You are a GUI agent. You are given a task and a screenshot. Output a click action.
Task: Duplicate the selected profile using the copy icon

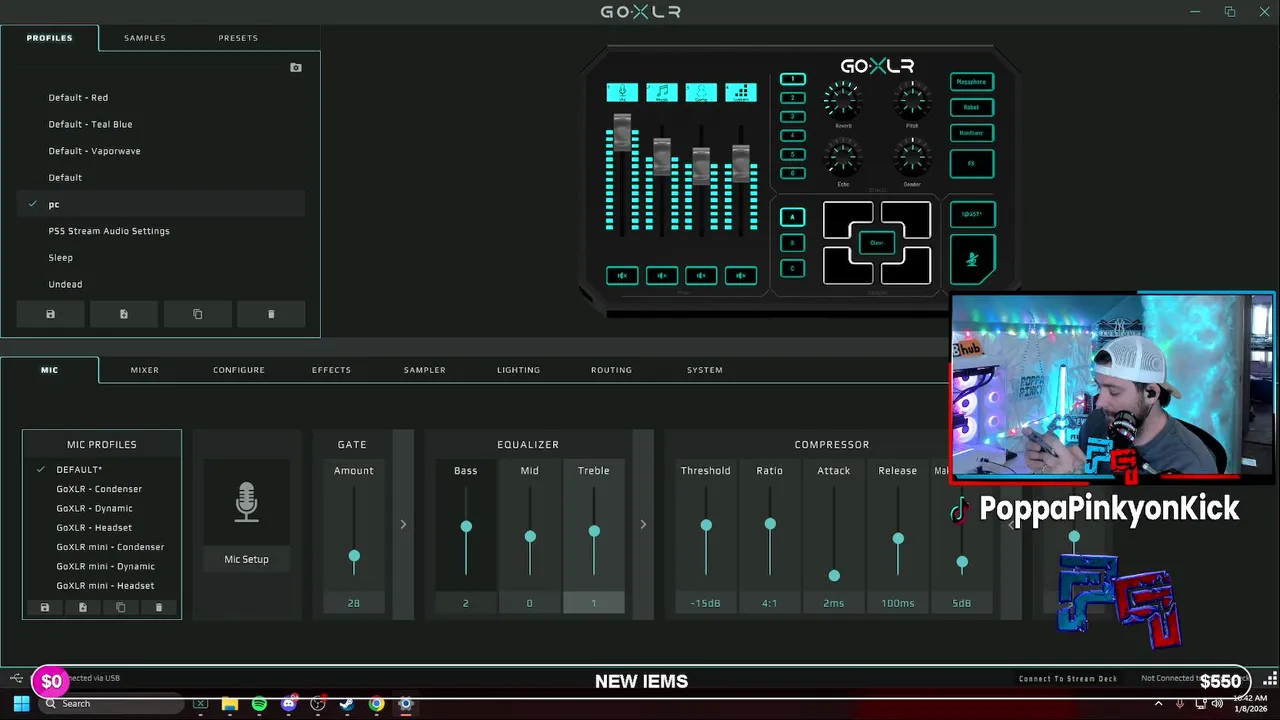coord(197,314)
